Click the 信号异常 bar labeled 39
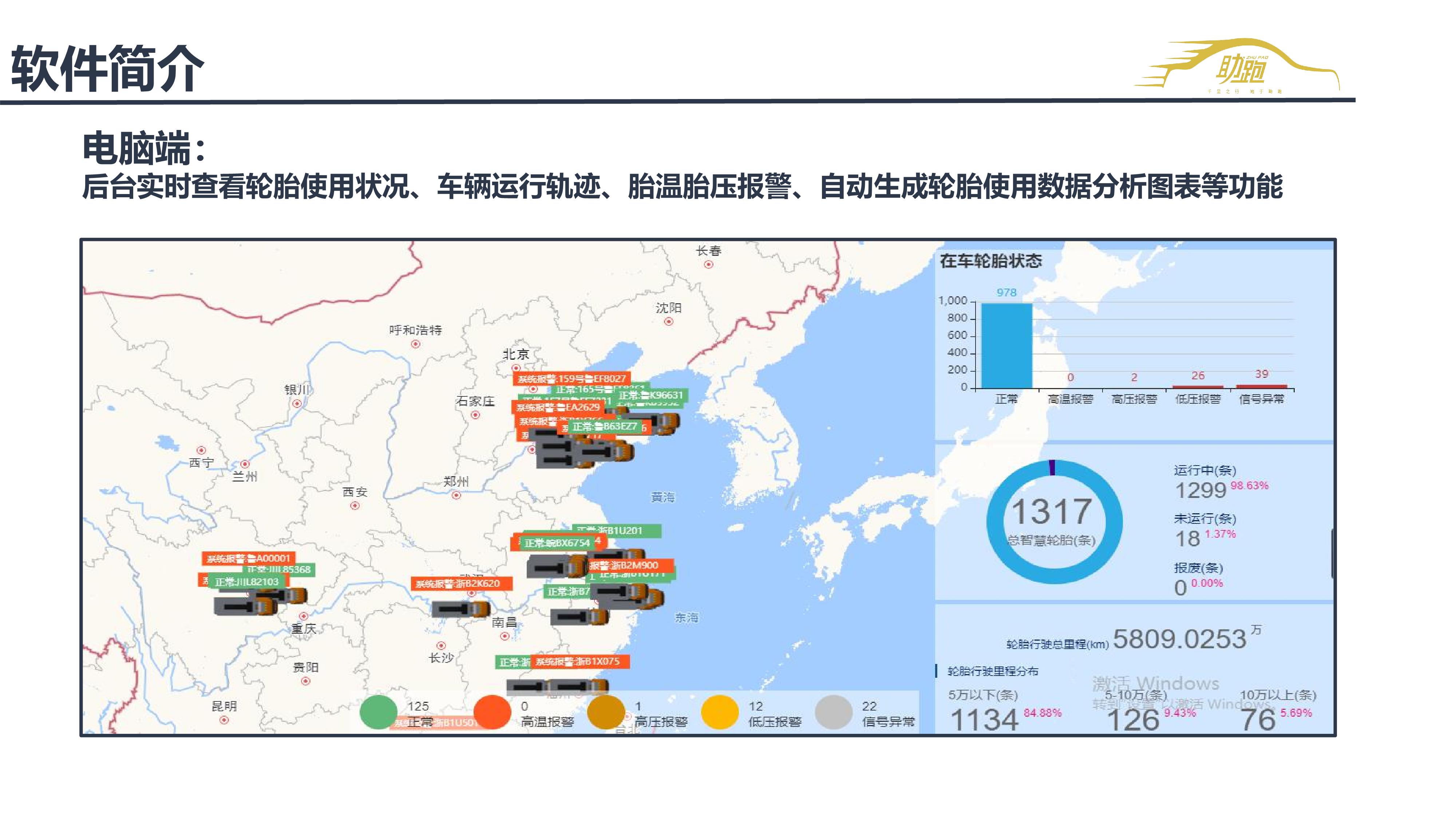This screenshot has width=1456, height=819. (1262, 387)
